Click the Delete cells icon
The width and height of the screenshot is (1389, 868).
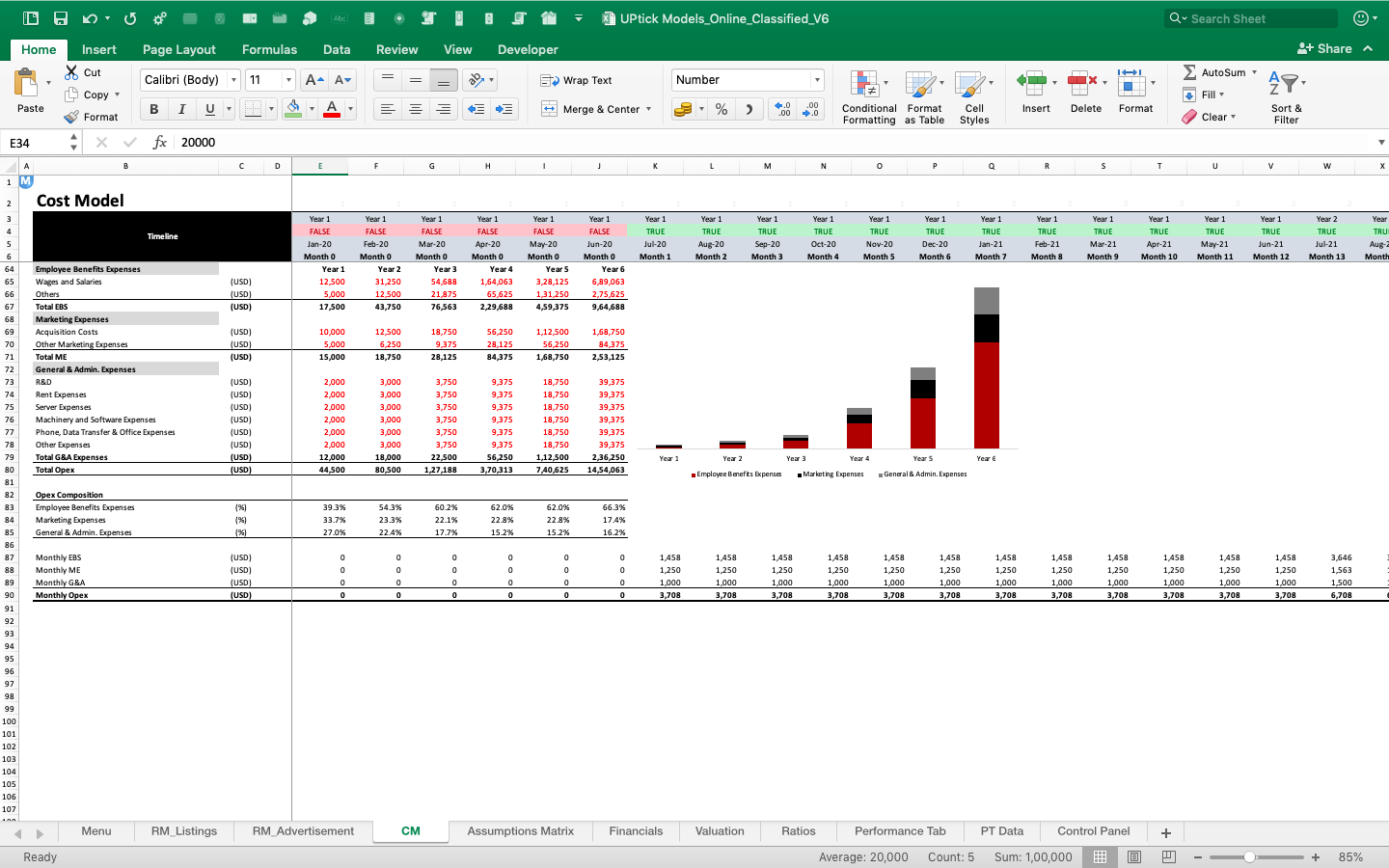point(1081,83)
